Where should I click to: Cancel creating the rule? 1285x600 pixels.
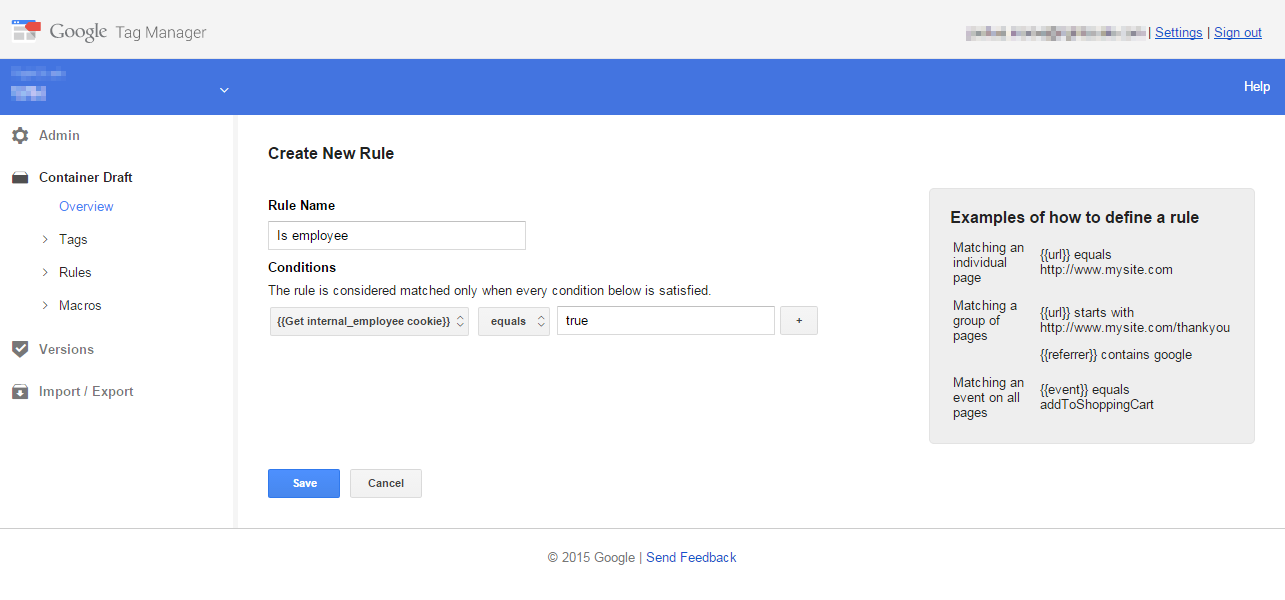pos(385,483)
